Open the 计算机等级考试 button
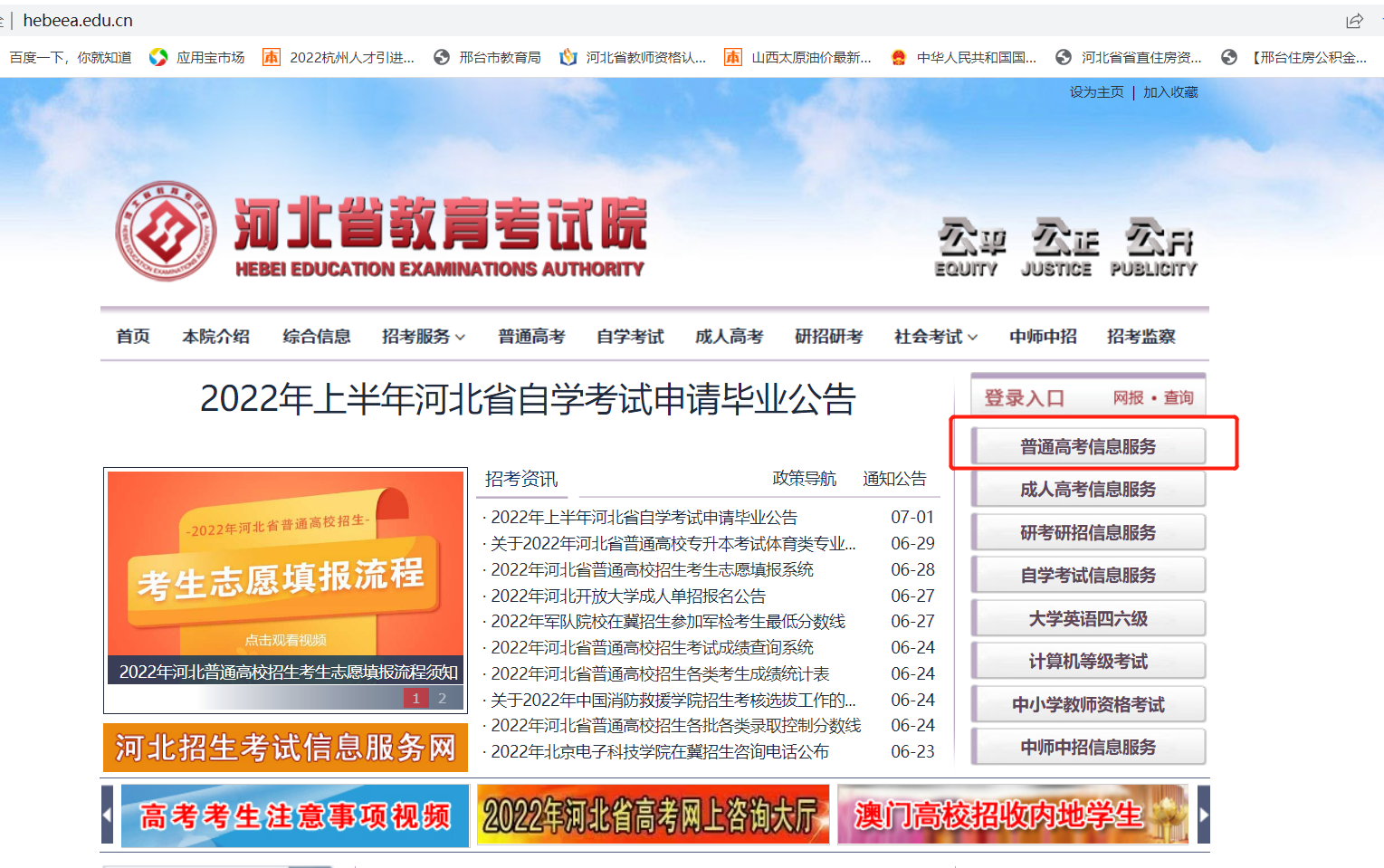 [x=1088, y=662]
